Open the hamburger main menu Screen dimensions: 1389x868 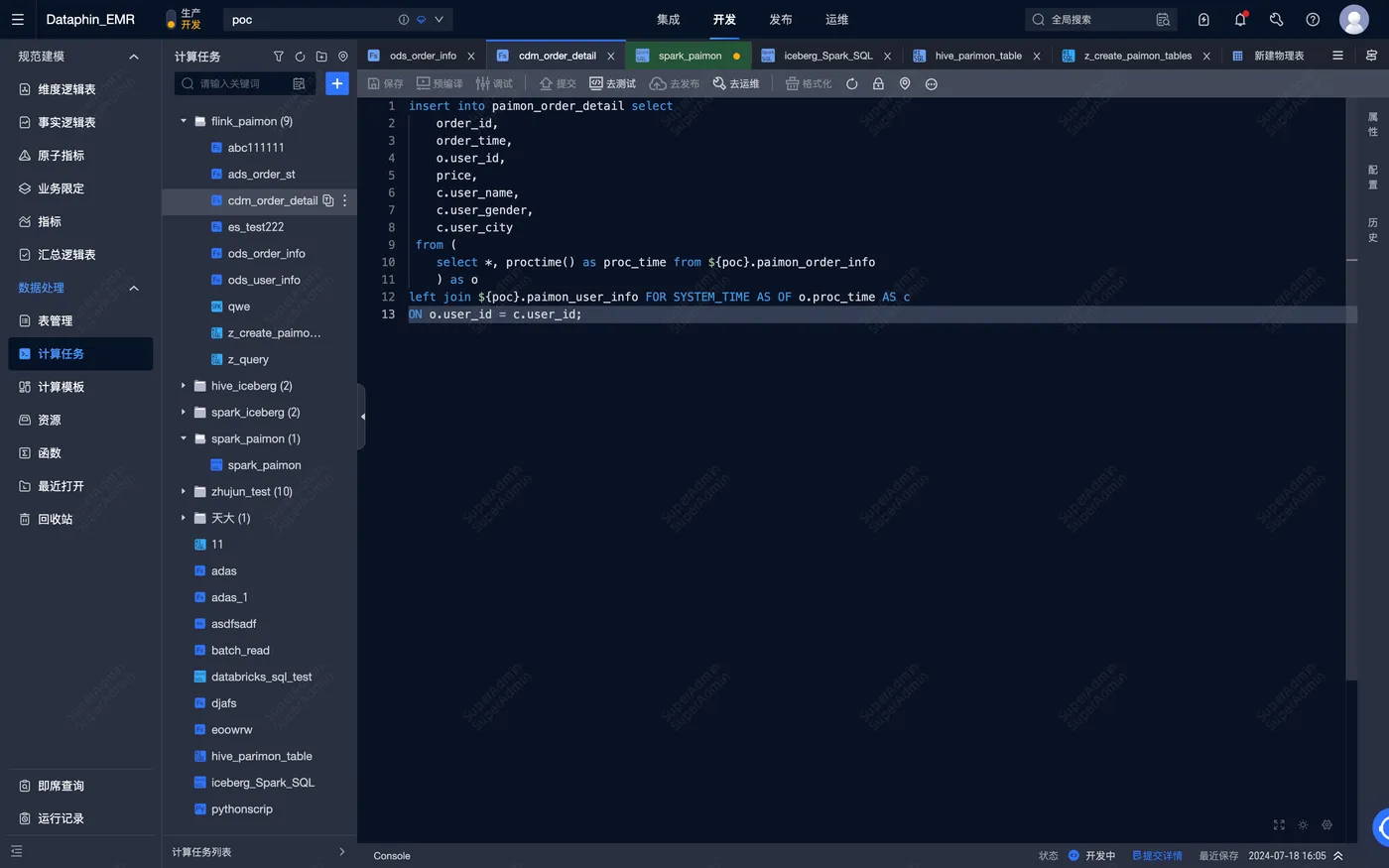pos(18,20)
